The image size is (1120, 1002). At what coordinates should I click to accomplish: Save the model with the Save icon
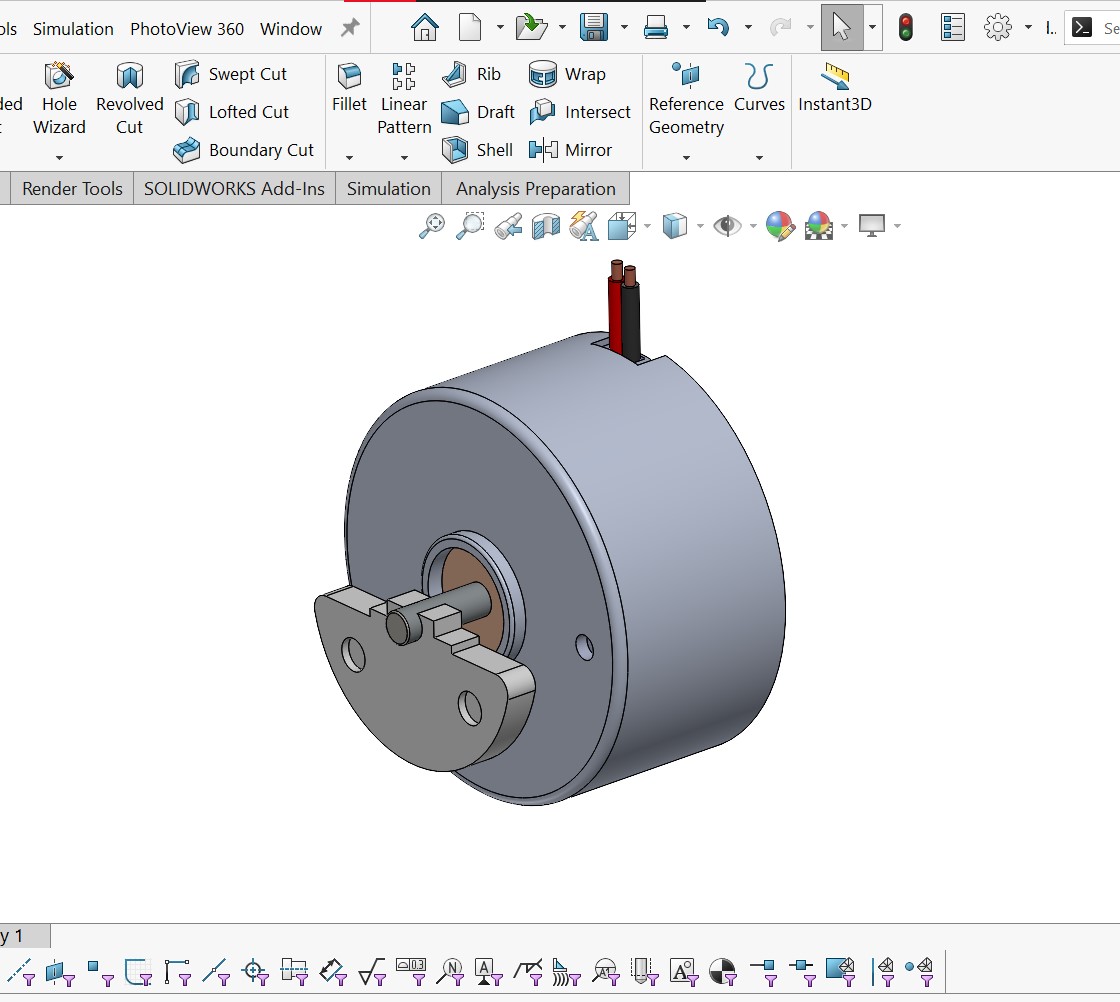pos(594,28)
